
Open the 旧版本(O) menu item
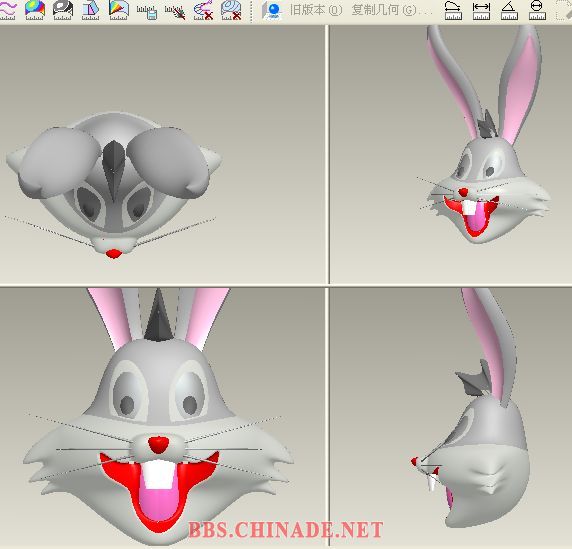click(316, 10)
